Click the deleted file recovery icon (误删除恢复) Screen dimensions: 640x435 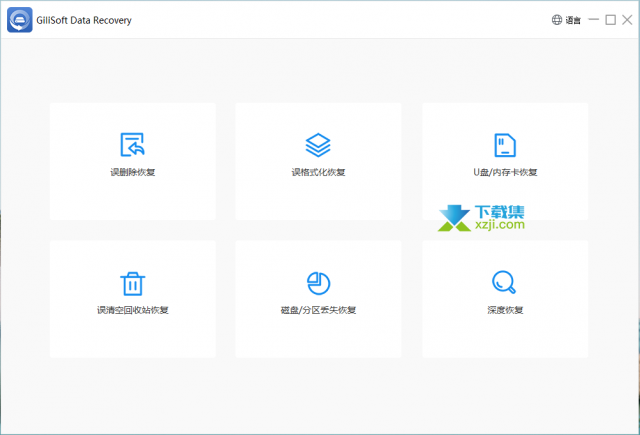click(x=133, y=144)
